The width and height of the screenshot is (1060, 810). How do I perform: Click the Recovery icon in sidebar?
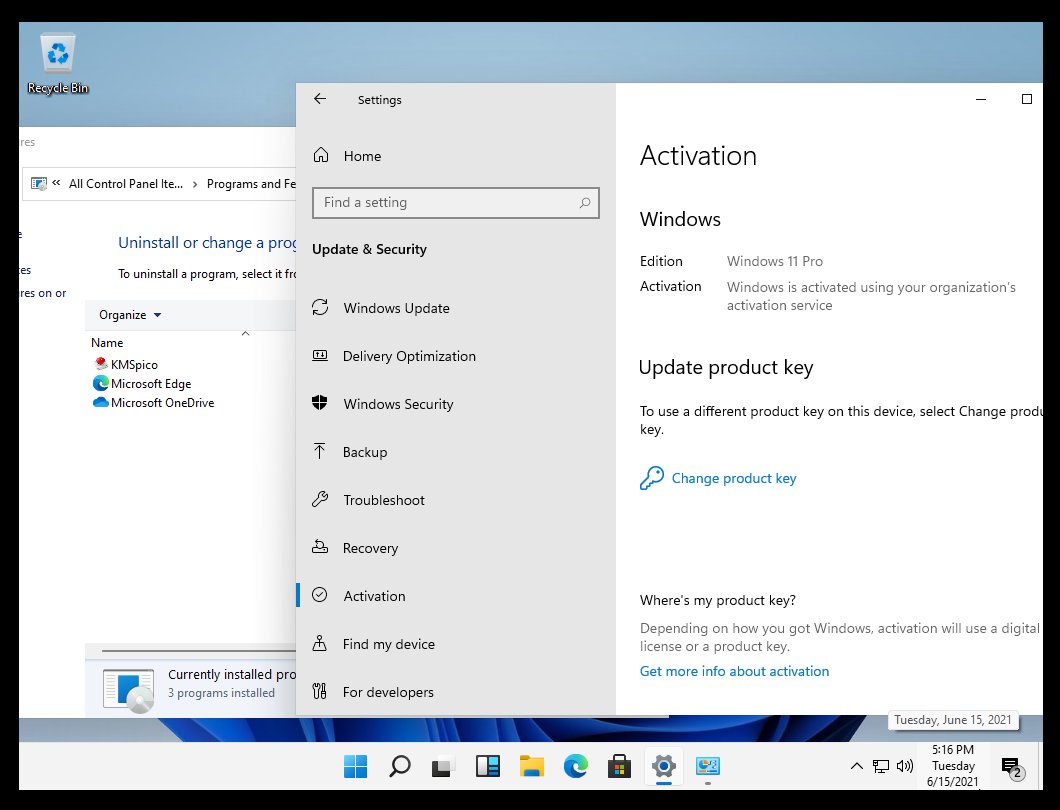(320, 548)
